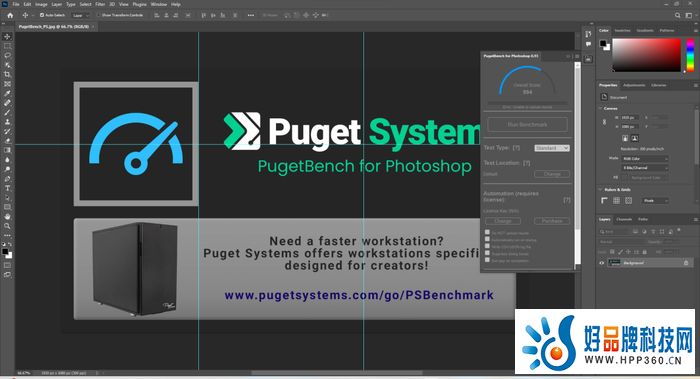Pick a color in the red color field
700x379 pixels.
point(646,55)
